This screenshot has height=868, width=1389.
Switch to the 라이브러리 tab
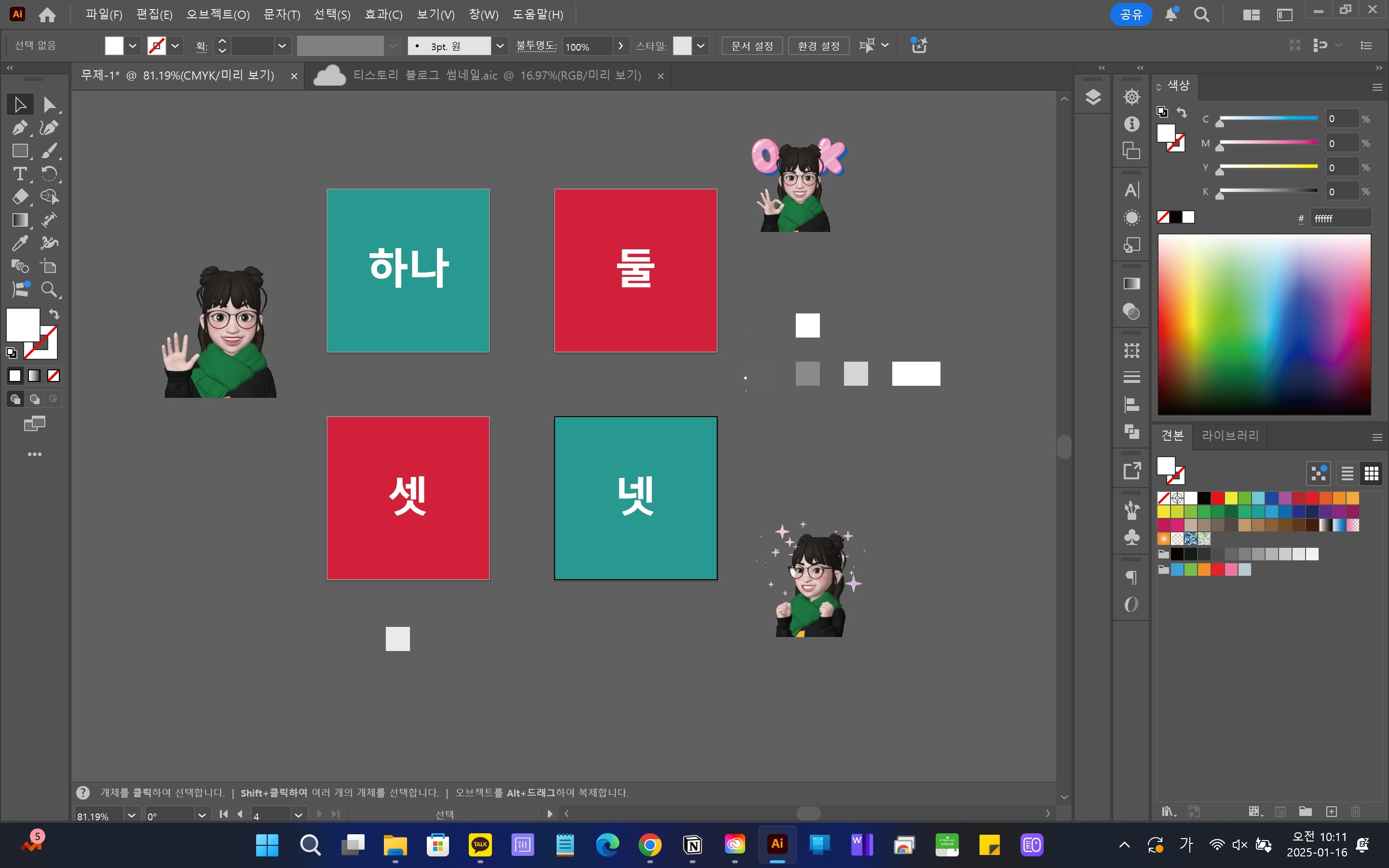click(x=1229, y=436)
